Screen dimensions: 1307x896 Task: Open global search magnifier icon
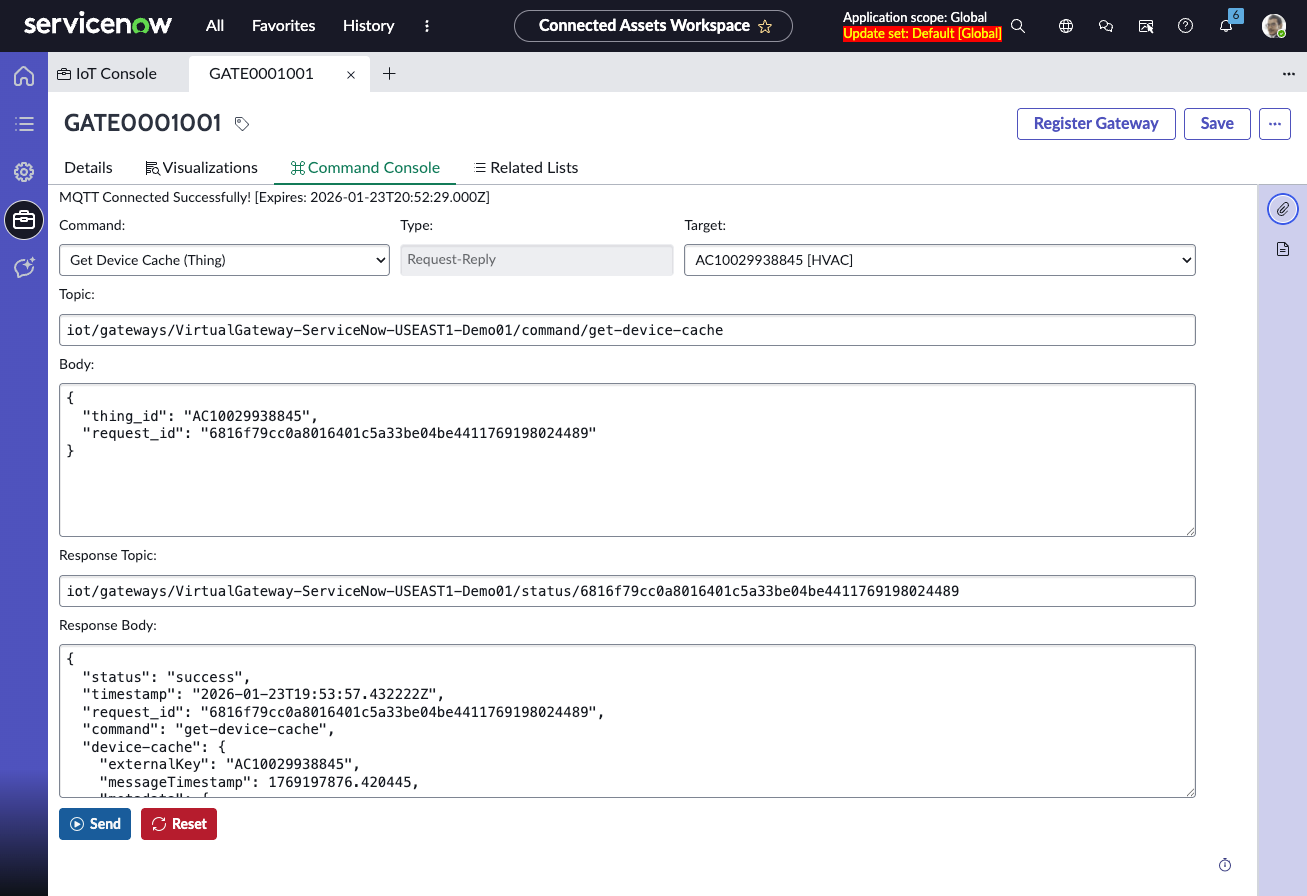1018,26
